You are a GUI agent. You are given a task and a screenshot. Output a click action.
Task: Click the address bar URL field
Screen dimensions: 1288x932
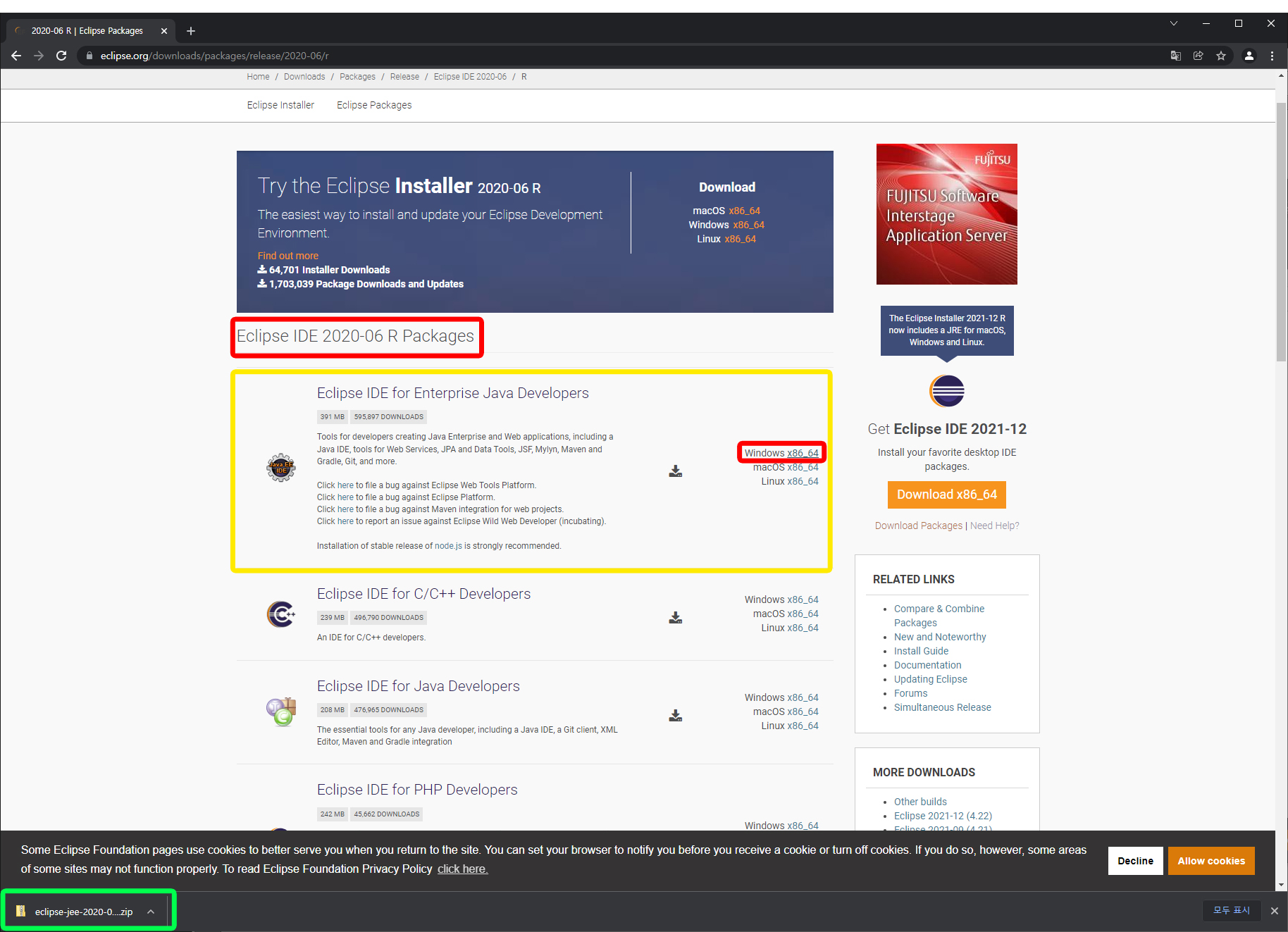620,56
